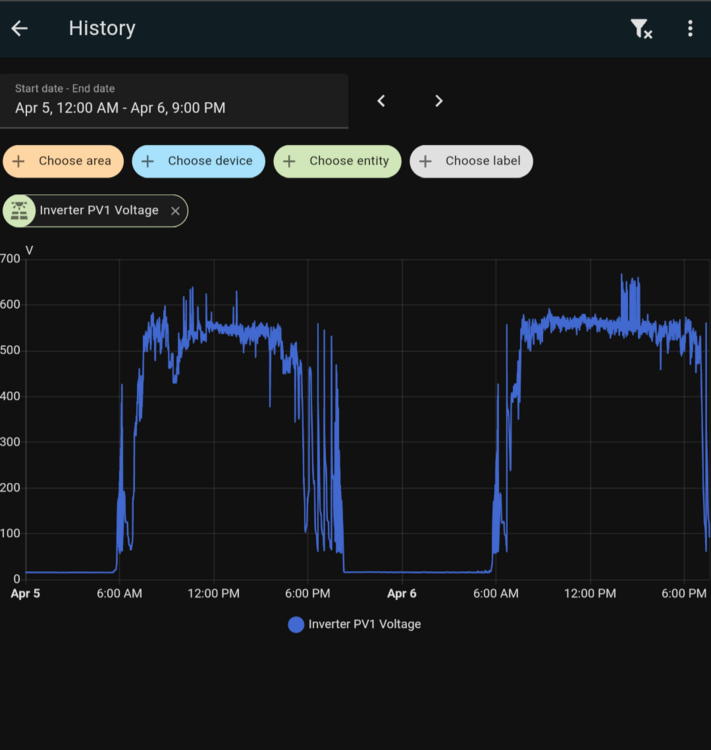Open the start and end date field
711x750 pixels.
point(174,101)
